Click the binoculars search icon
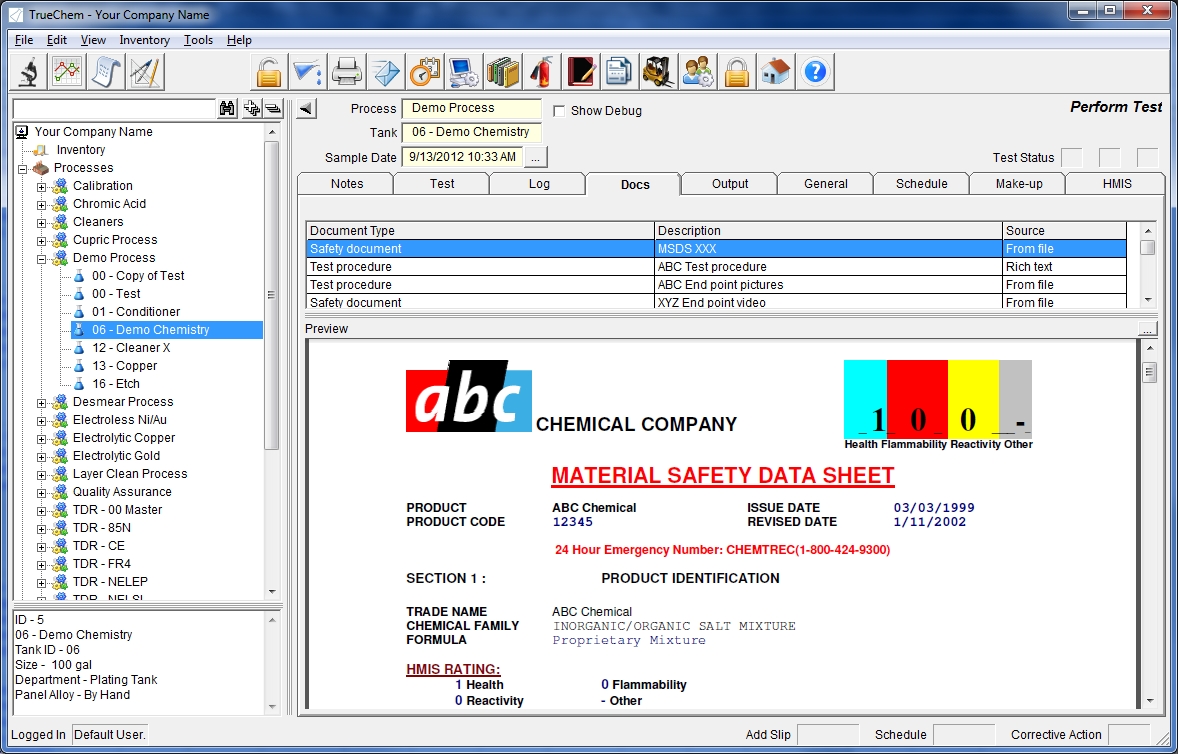1178x754 pixels. coord(227,108)
